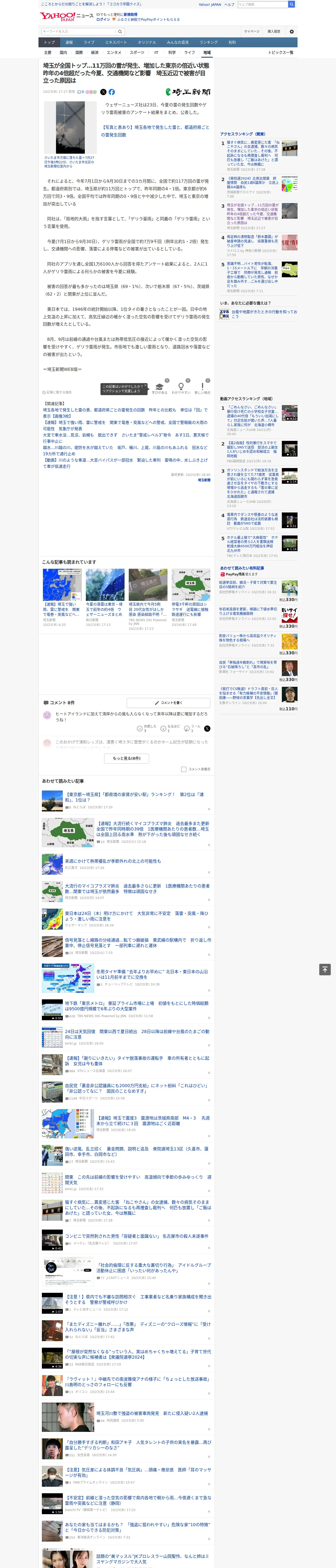
Task: Open マイページ link
Action: (252, 32)
